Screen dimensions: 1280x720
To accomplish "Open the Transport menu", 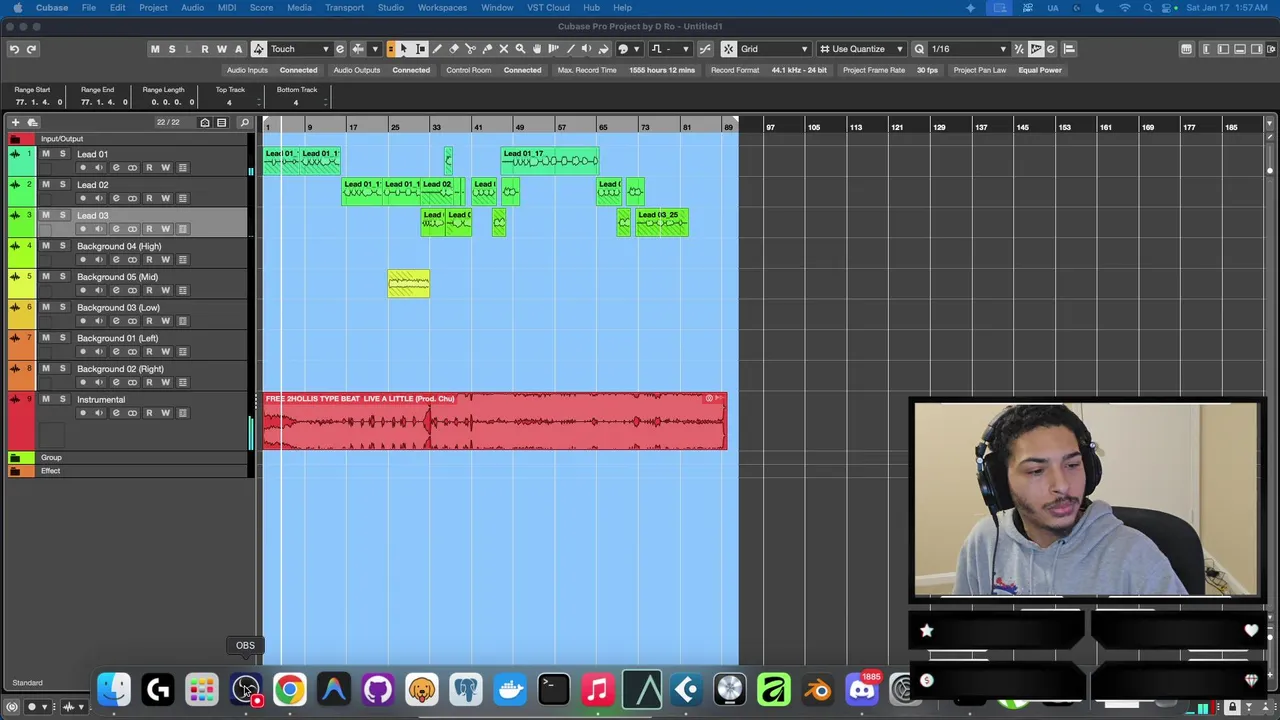I will pos(344,8).
